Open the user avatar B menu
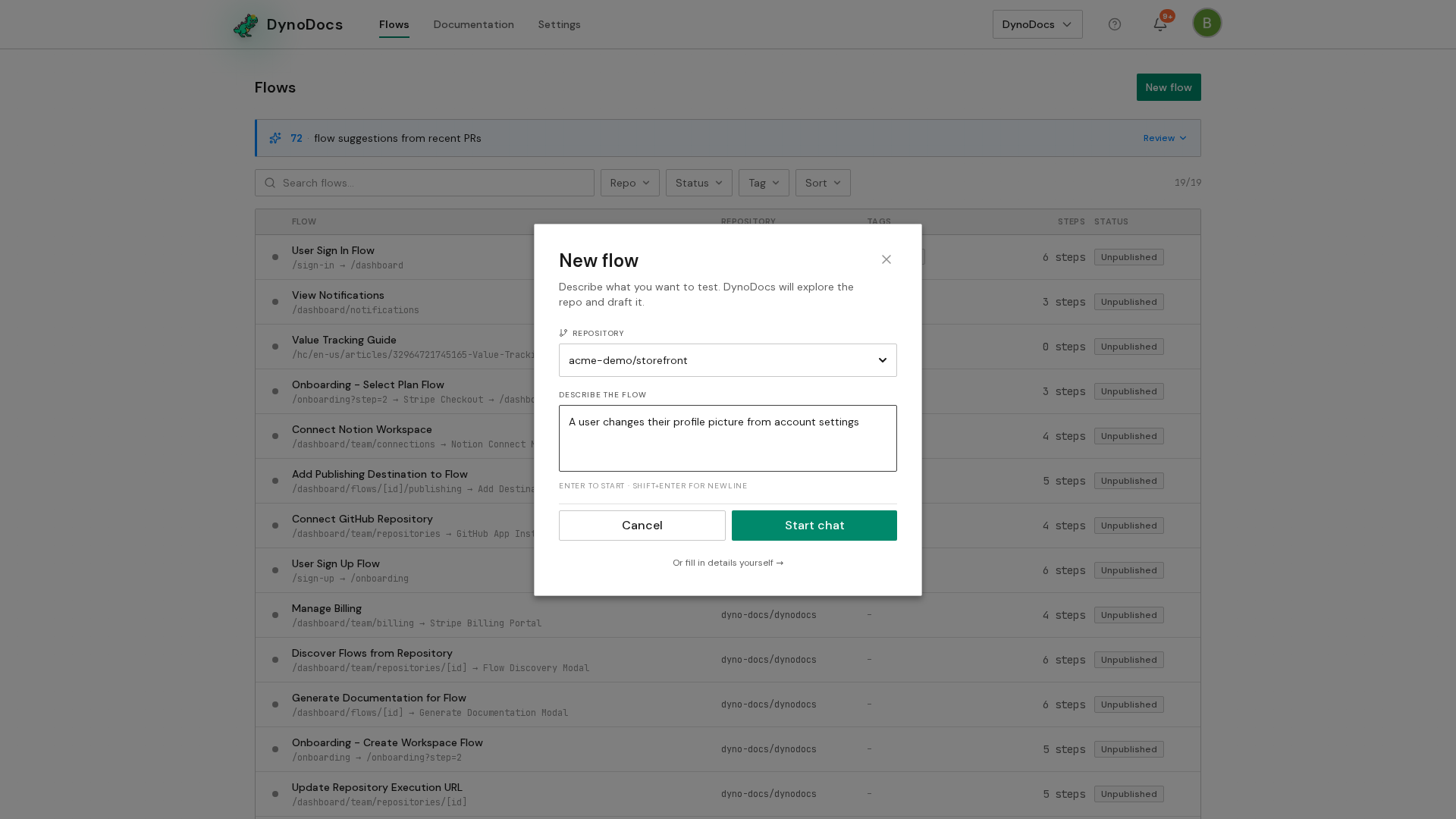This screenshot has height=819, width=1456. tap(1207, 23)
